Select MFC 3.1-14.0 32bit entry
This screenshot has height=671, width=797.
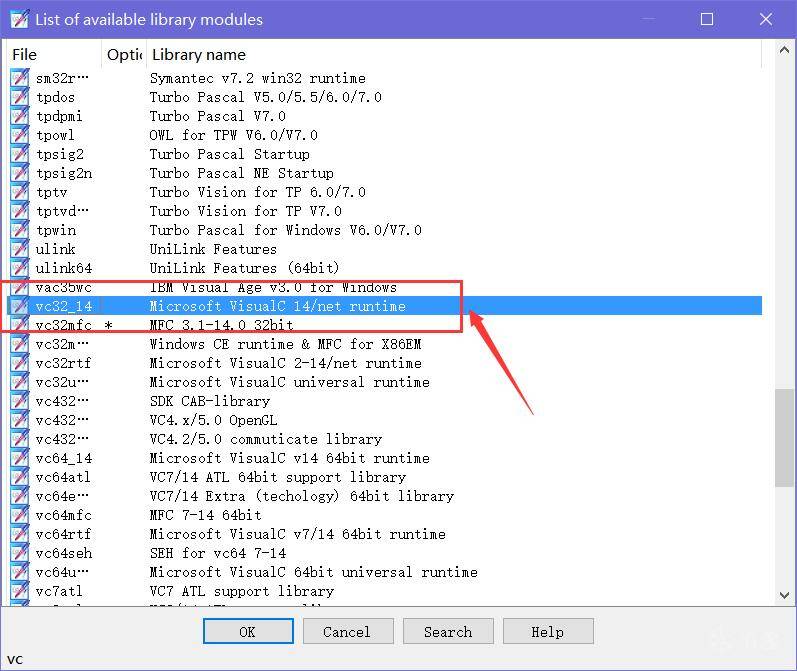[x=222, y=325]
